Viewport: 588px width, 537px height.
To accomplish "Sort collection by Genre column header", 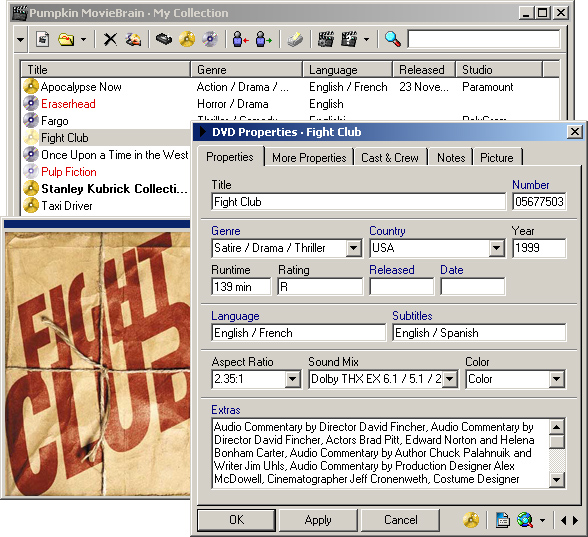I will [x=246, y=70].
